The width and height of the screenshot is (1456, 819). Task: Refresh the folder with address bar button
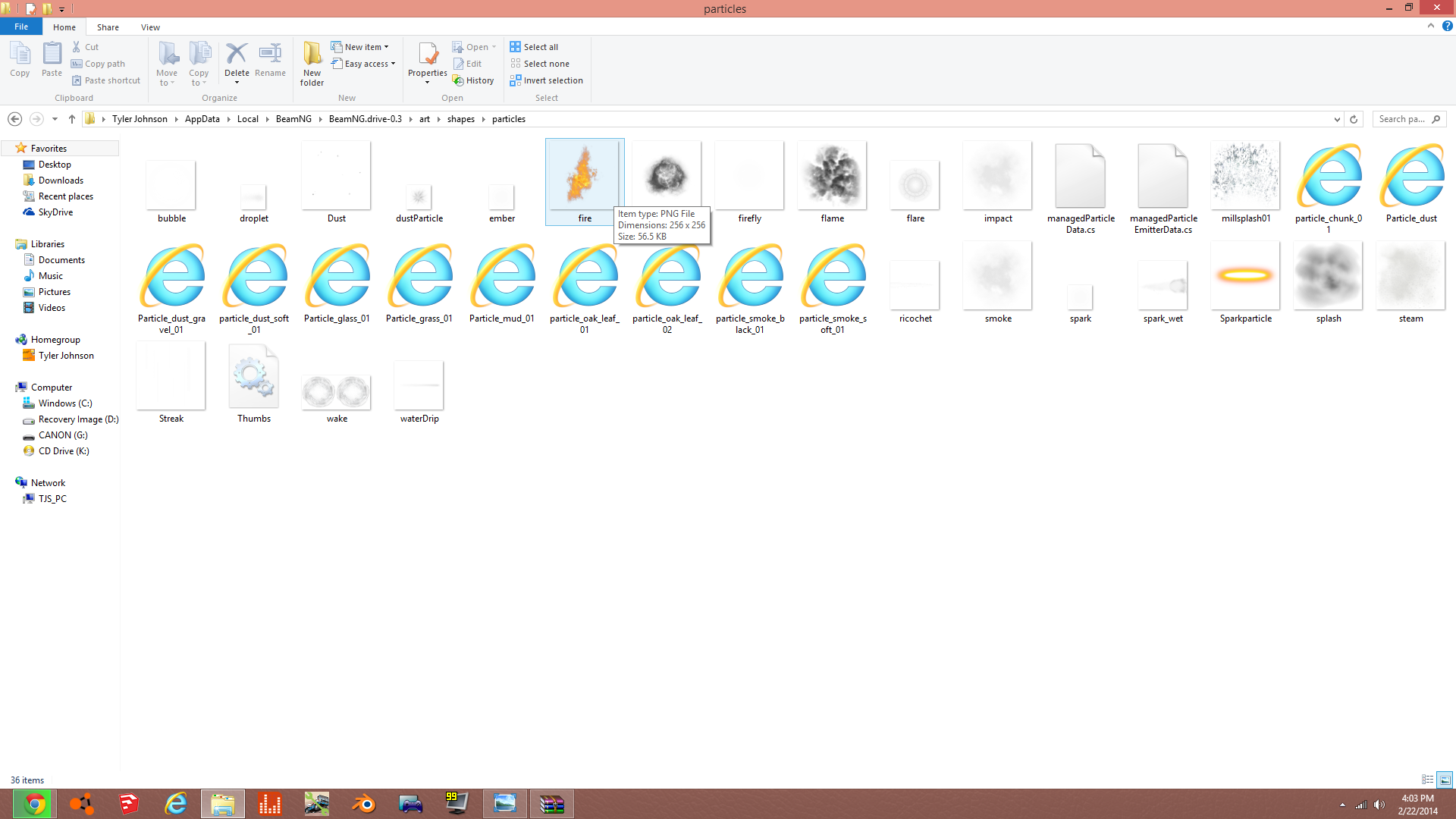point(1353,119)
